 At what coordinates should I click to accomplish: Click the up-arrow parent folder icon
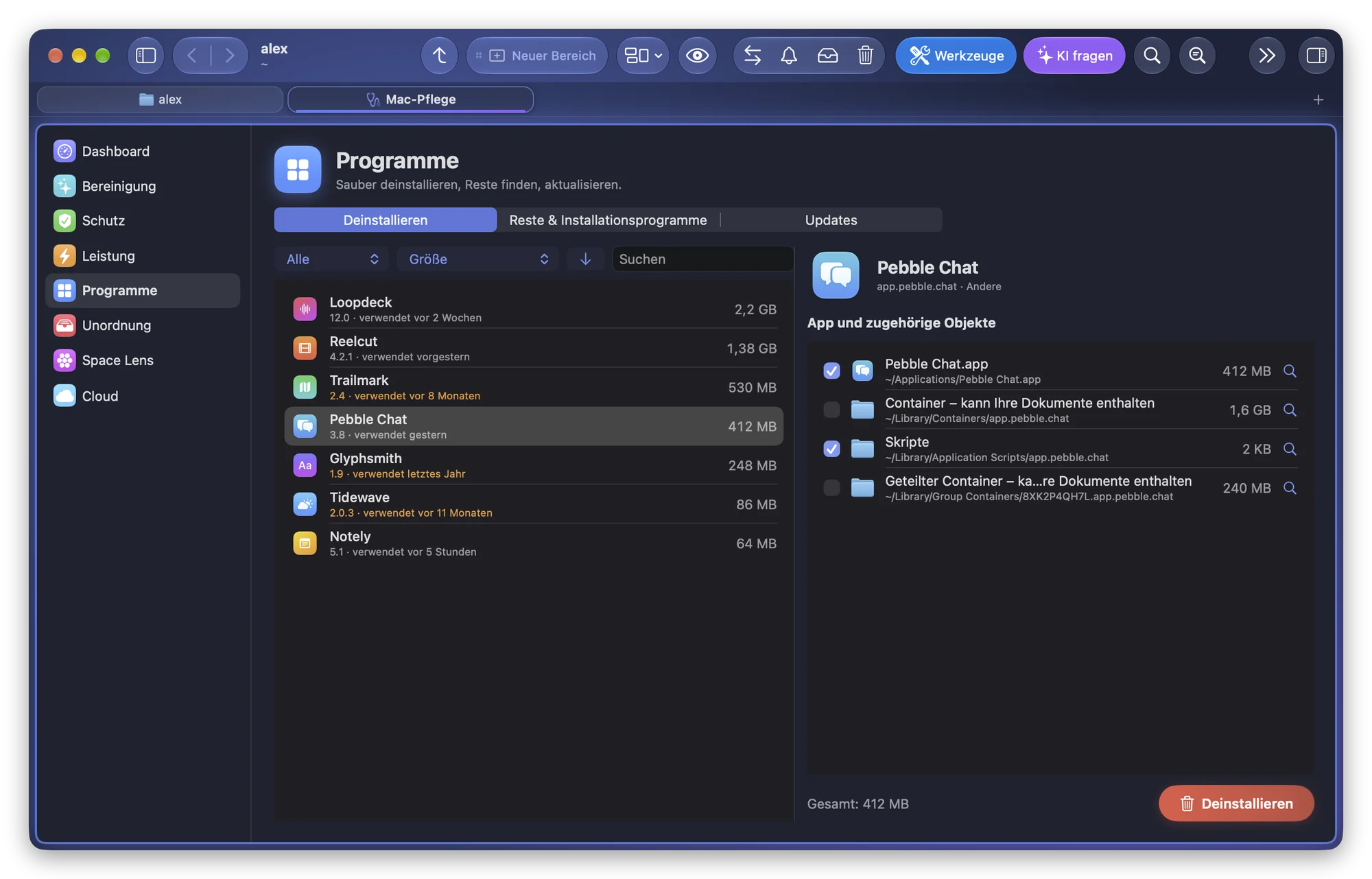click(x=440, y=56)
